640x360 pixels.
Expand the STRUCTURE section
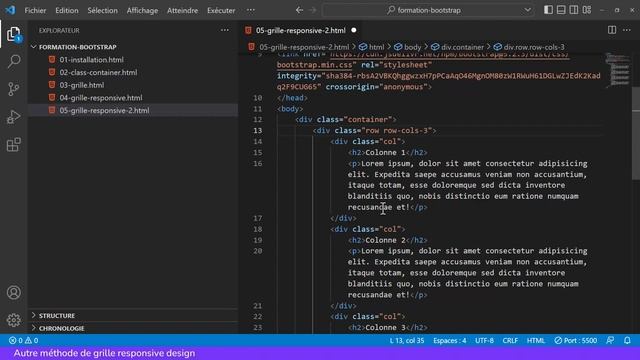tap(57, 316)
